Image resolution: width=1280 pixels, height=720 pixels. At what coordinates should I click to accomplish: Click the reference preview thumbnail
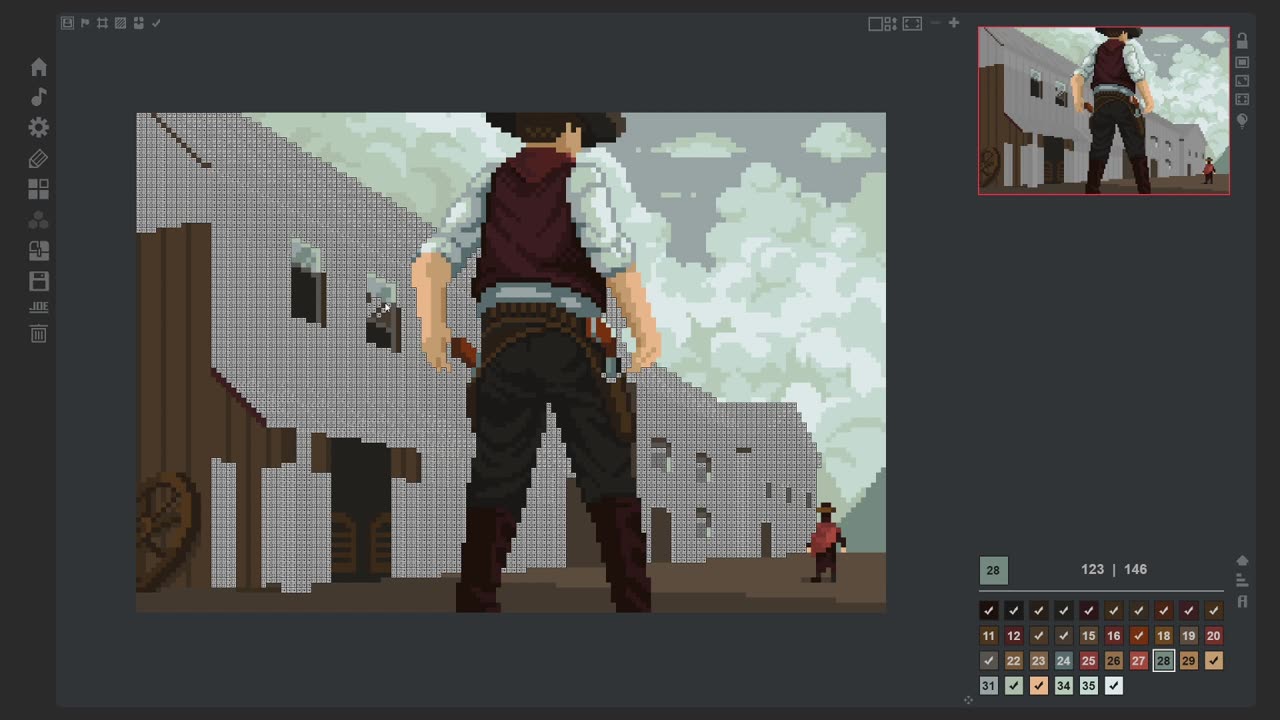(1104, 110)
